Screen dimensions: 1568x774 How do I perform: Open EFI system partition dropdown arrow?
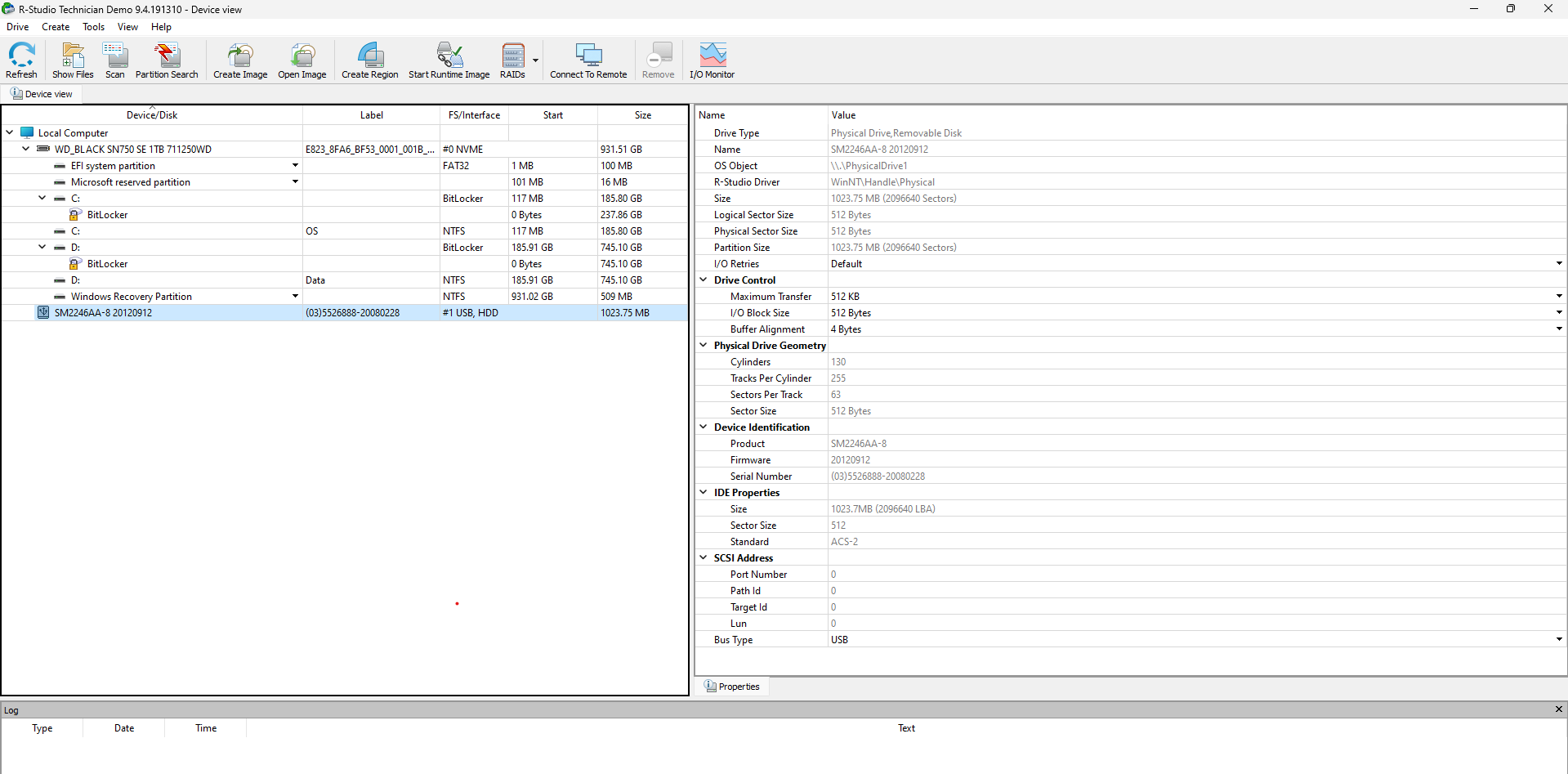[295, 165]
